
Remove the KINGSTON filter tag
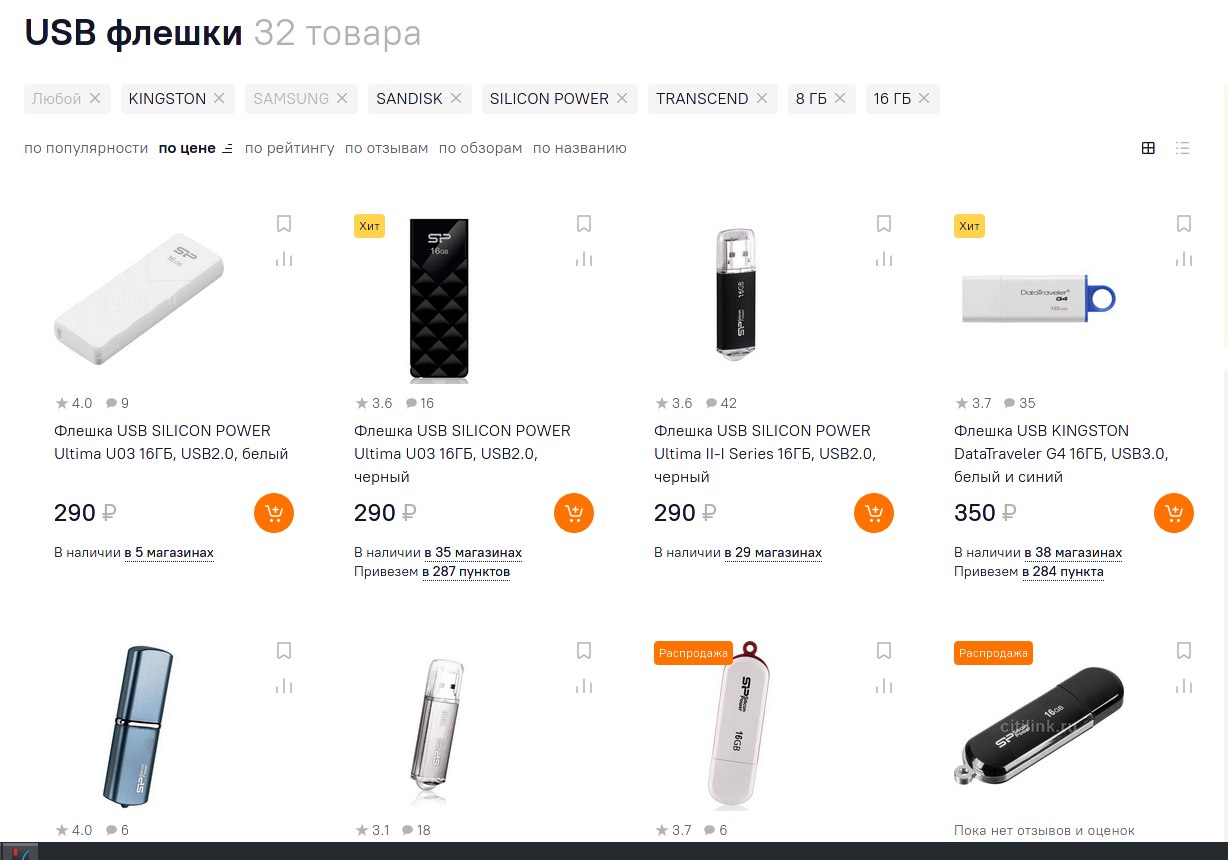(x=221, y=99)
